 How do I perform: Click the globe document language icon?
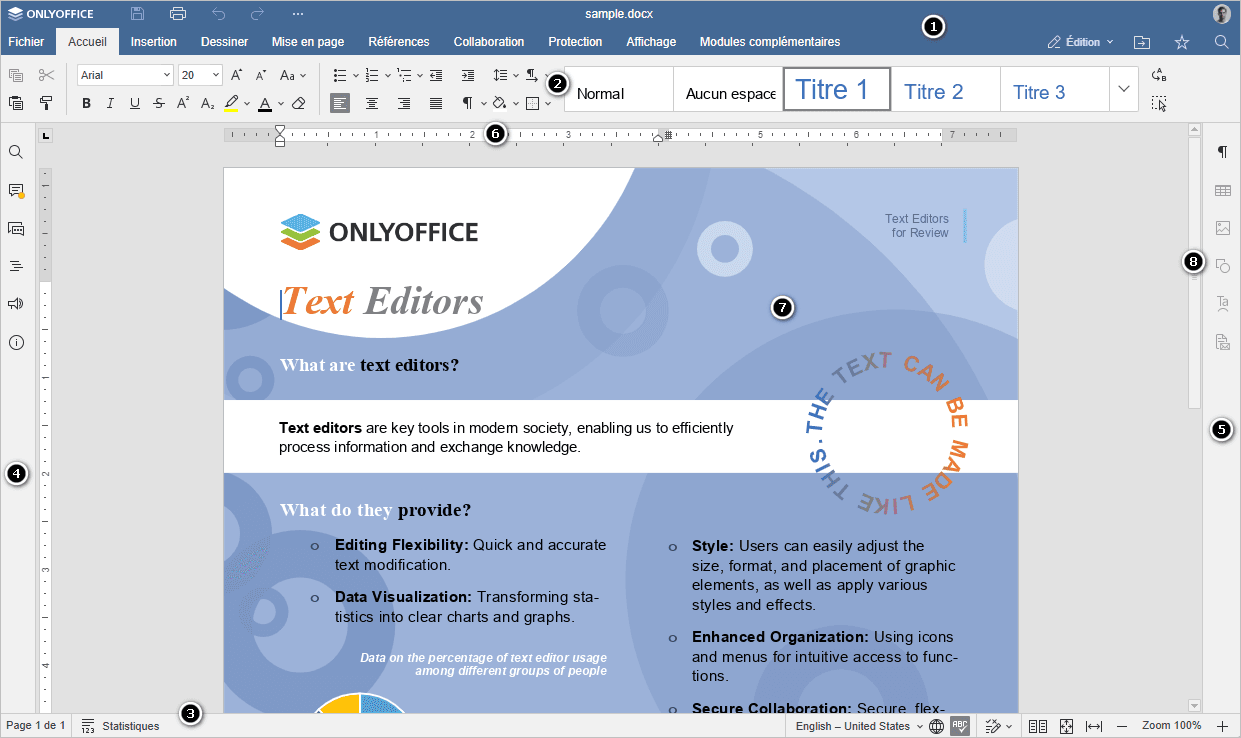(x=936, y=726)
